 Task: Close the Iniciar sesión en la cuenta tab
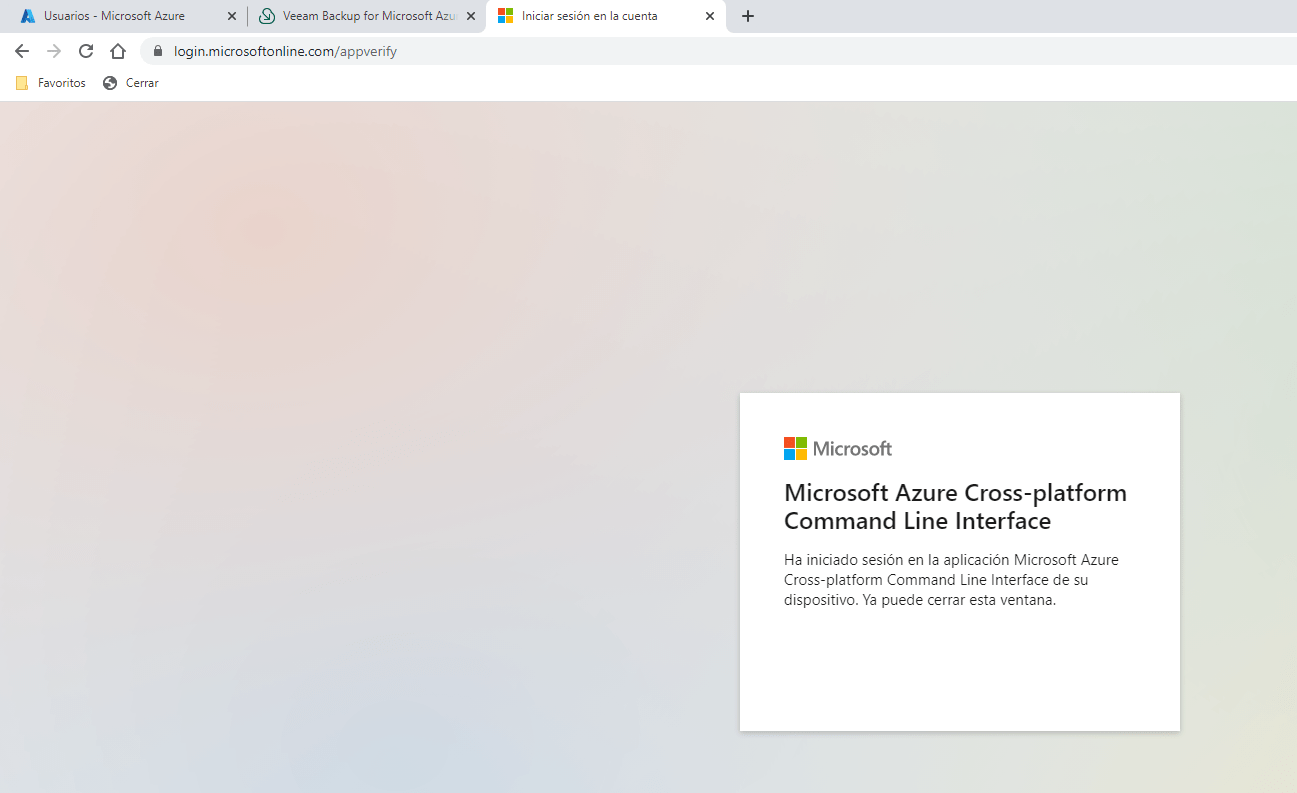pos(710,16)
